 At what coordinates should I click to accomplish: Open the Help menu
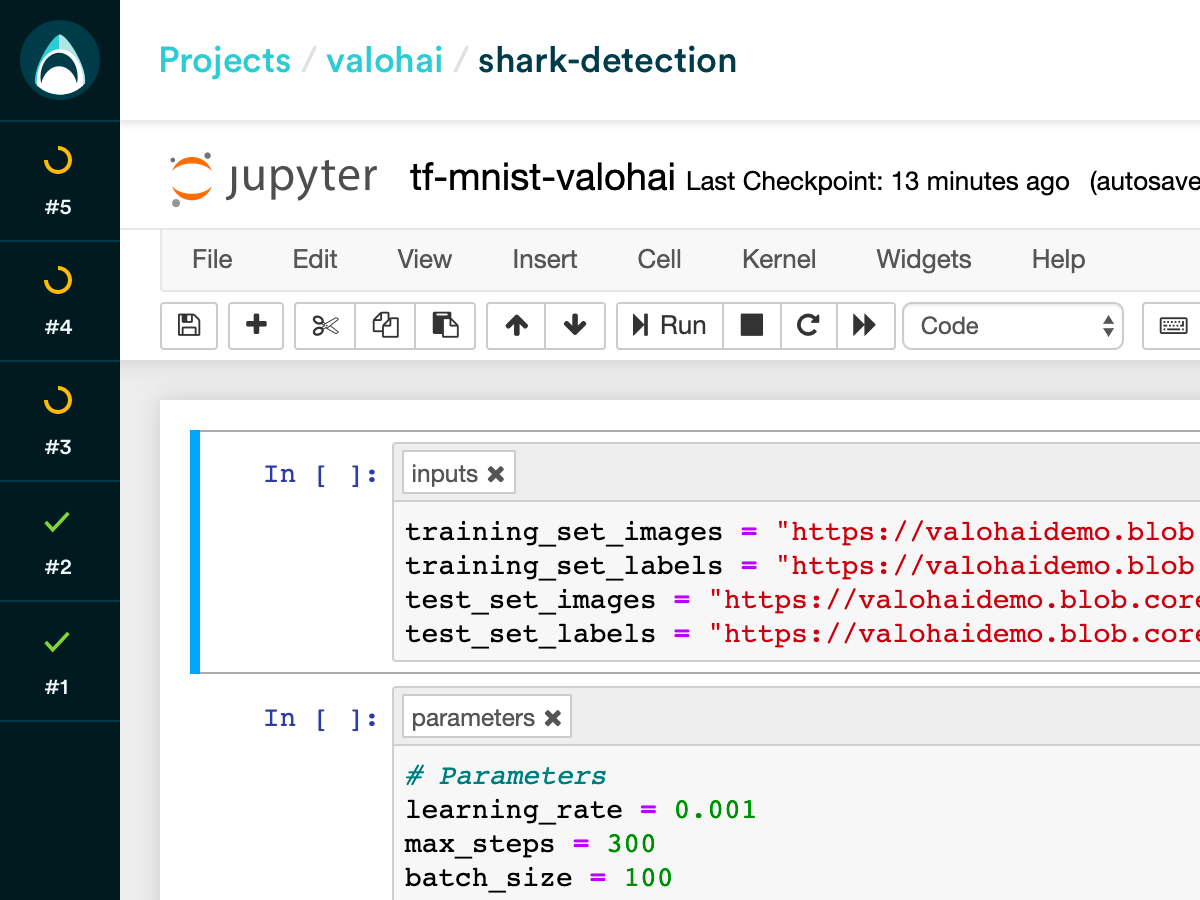tap(1058, 259)
